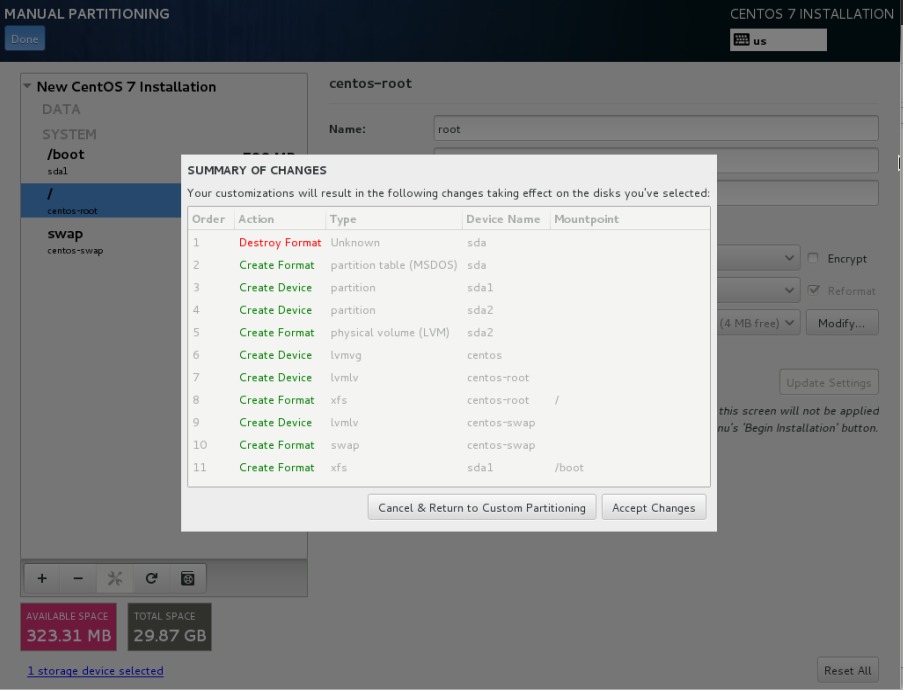Select row 4 Create Device partition sda2
The image size is (903, 690).
pos(449,310)
